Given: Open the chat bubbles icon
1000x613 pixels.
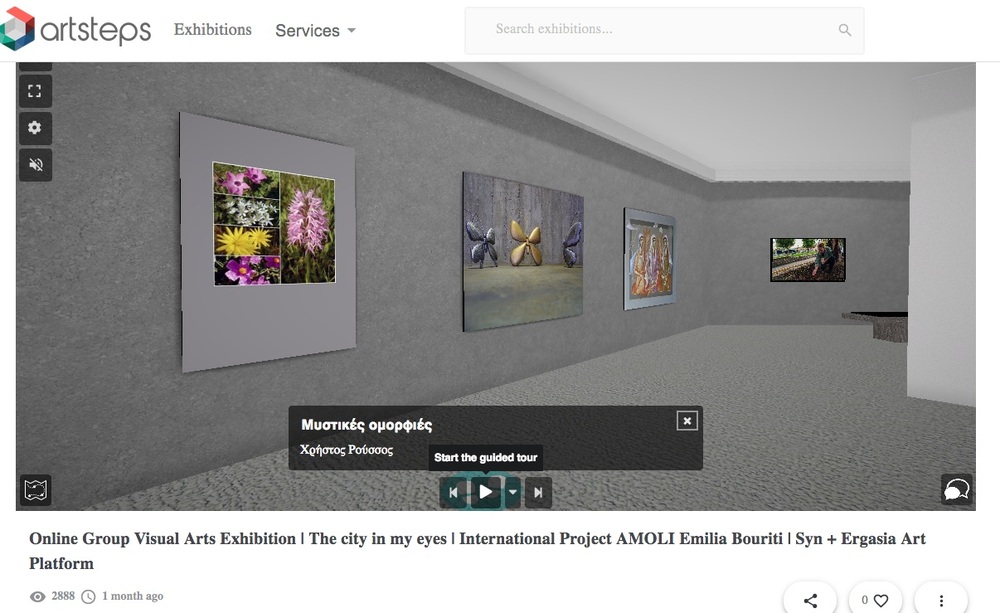Looking at the screenshot, I should coord(956,490).
